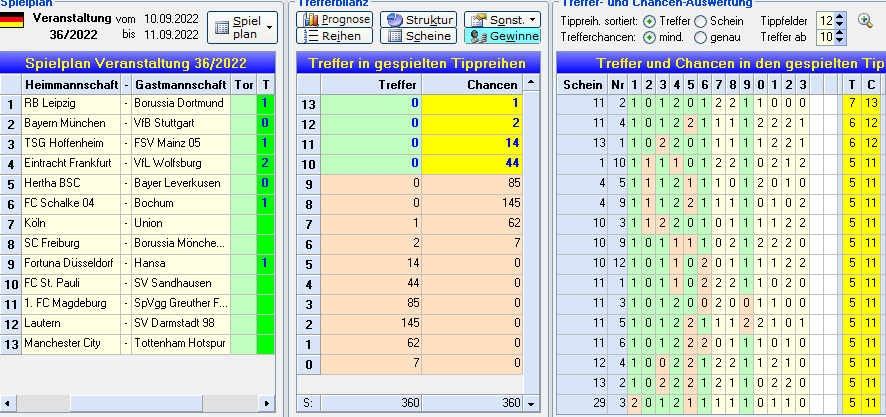Image resolution: width=886 pixels, height=417 pixels.
Task: Click Chancen value 44 in row 10
Action: pyautogui.click(x=472, y=164)
